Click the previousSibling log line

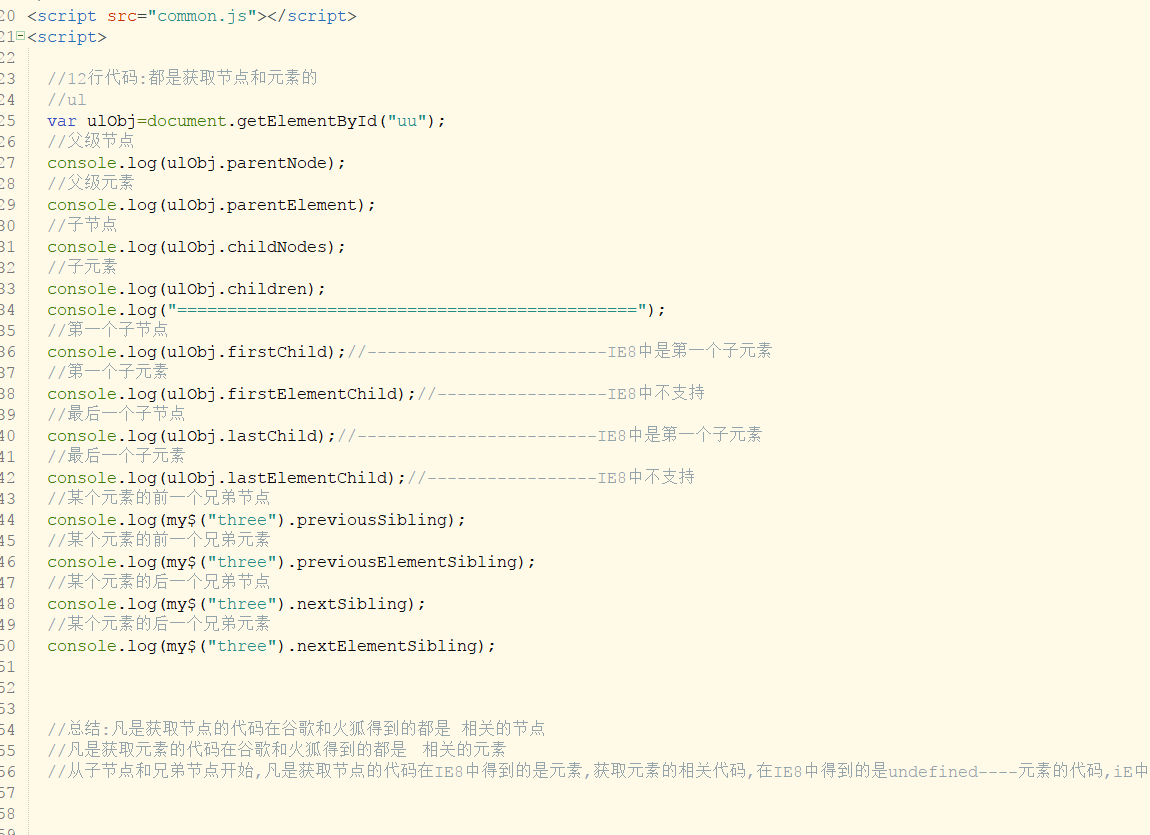256,520
